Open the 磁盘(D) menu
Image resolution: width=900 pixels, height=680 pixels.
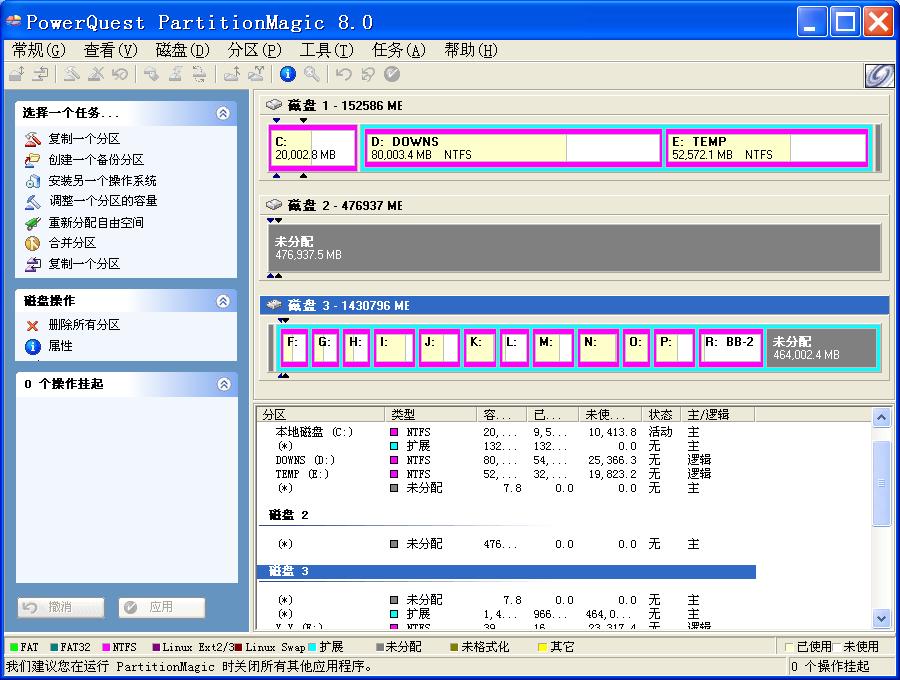point(183,50)
